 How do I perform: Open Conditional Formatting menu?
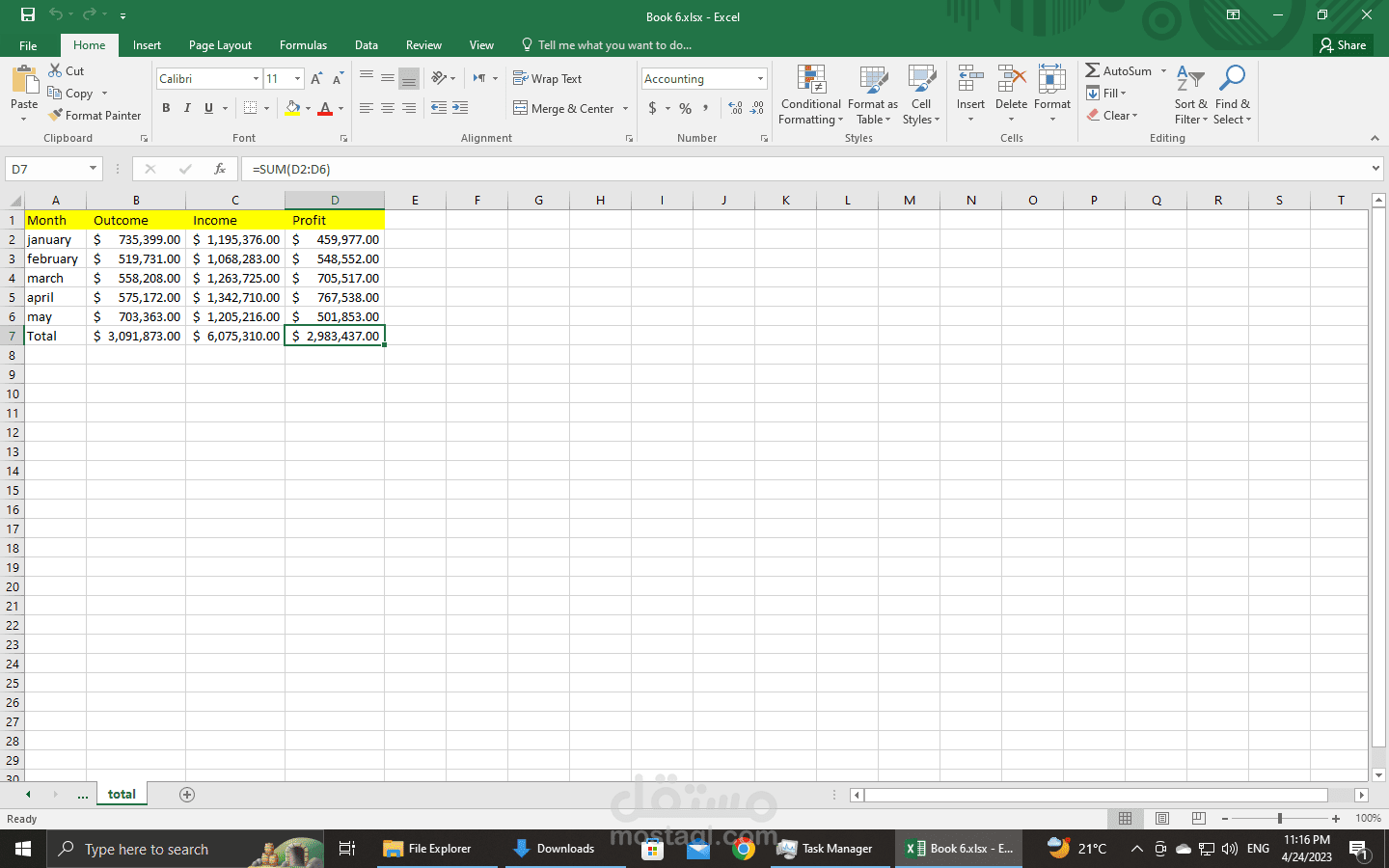pos(811,95)
